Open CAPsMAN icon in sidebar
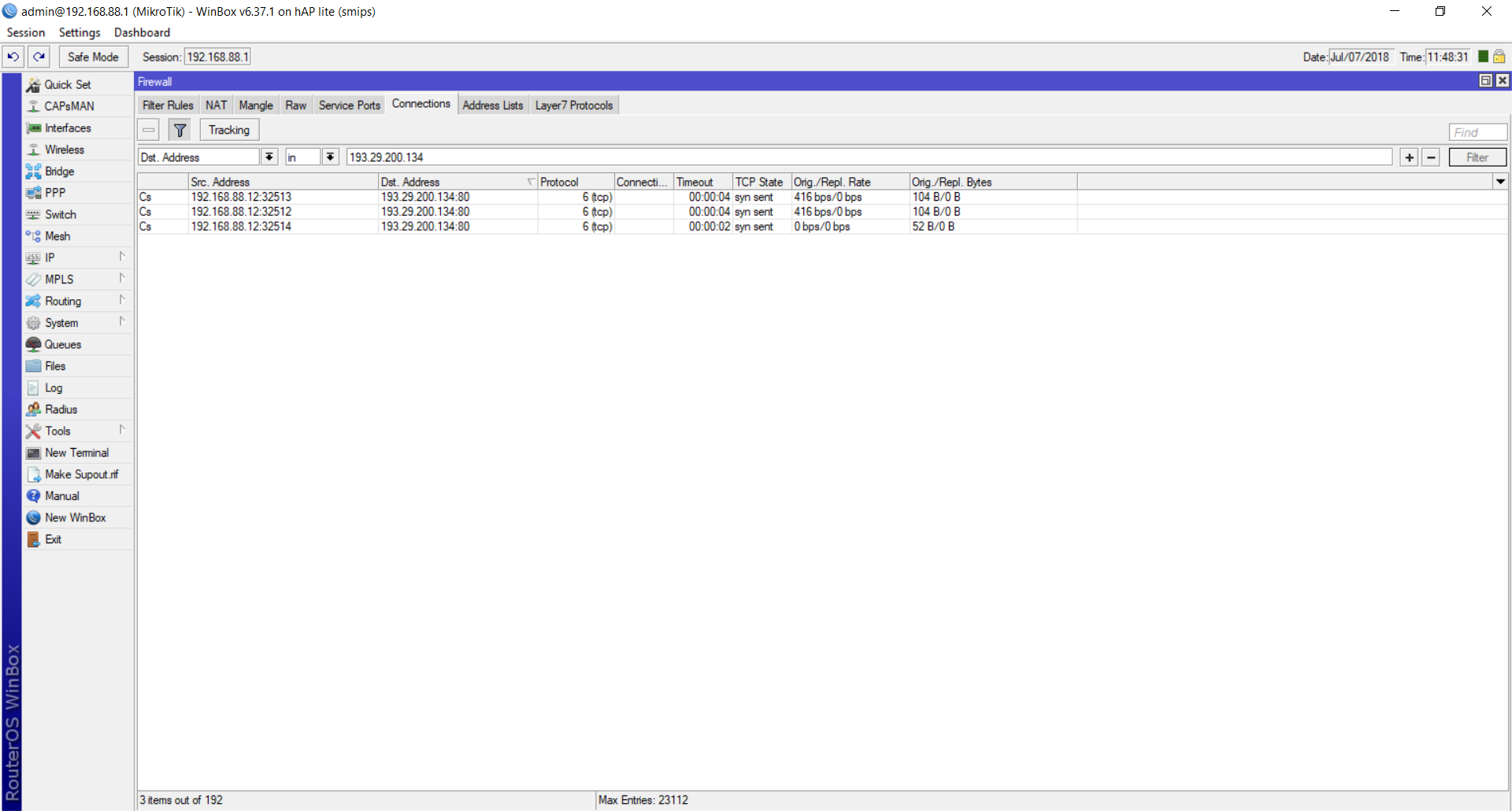1512x811 pixels. point(33,106)
